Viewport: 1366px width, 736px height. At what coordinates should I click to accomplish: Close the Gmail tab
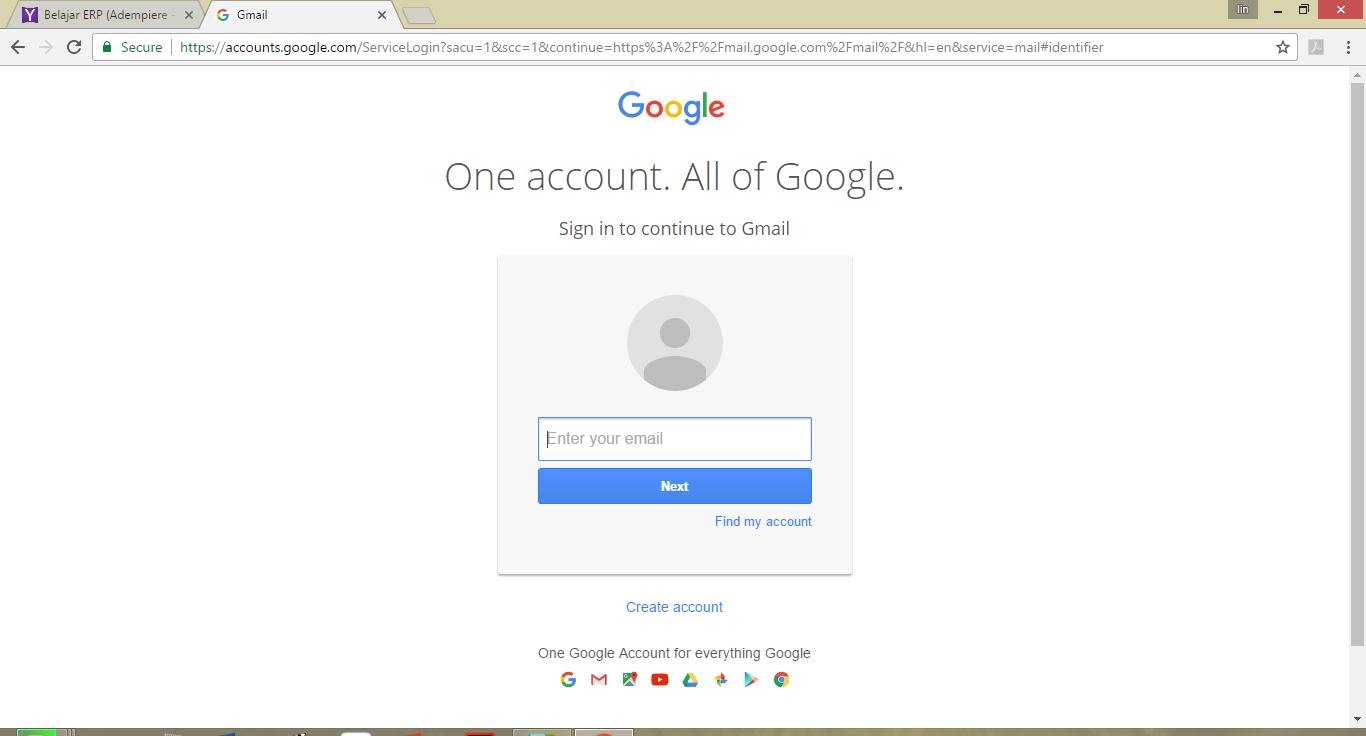click(382, 15)
